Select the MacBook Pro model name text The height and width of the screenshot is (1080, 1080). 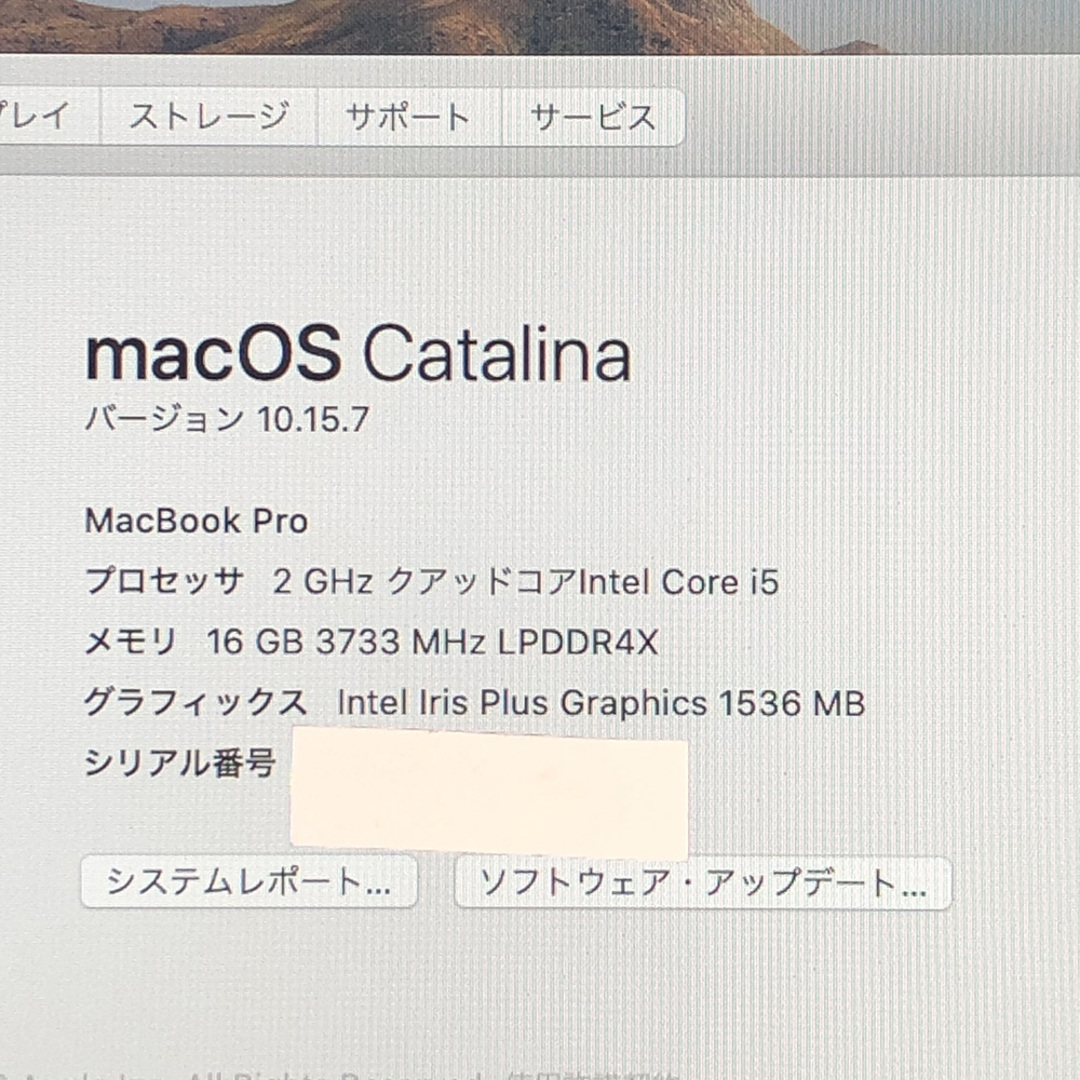(x=196, y=521)
